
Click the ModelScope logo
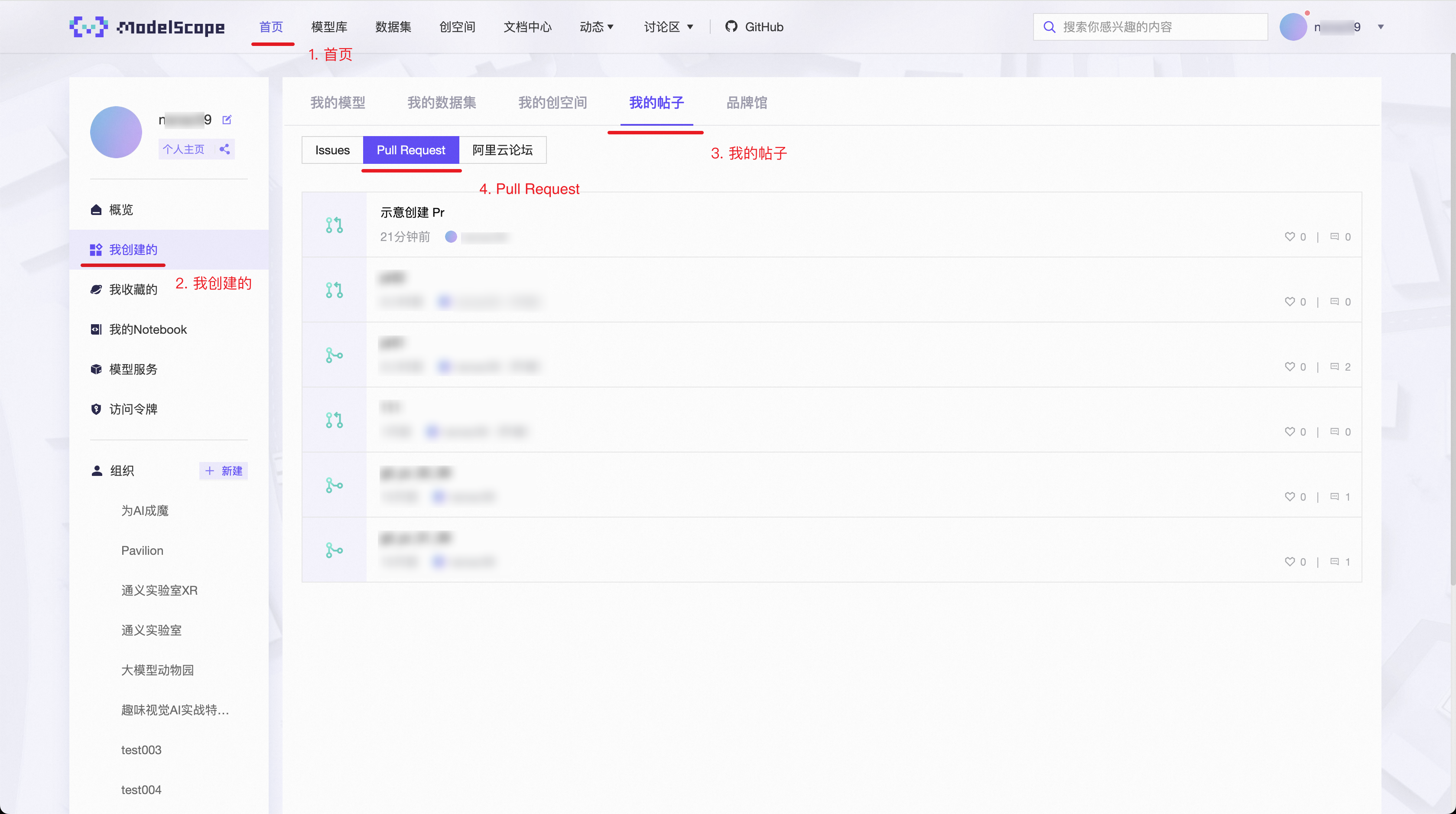coord(147,26)
